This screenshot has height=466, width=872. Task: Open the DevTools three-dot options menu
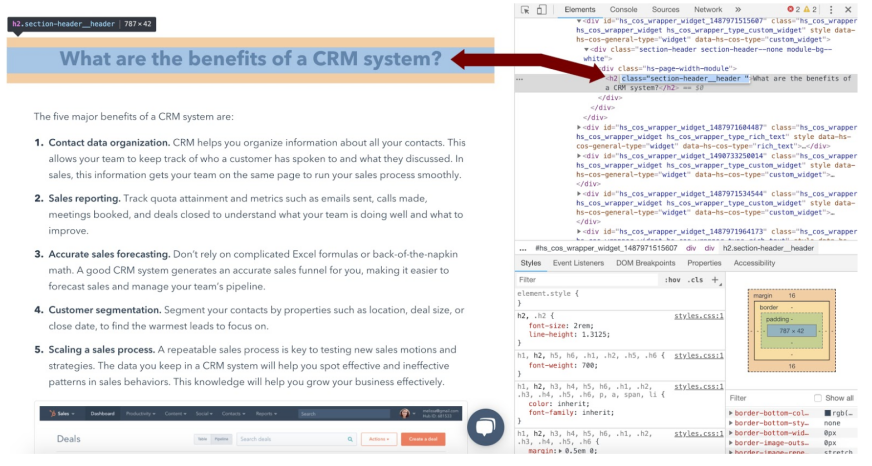(831, 9)
